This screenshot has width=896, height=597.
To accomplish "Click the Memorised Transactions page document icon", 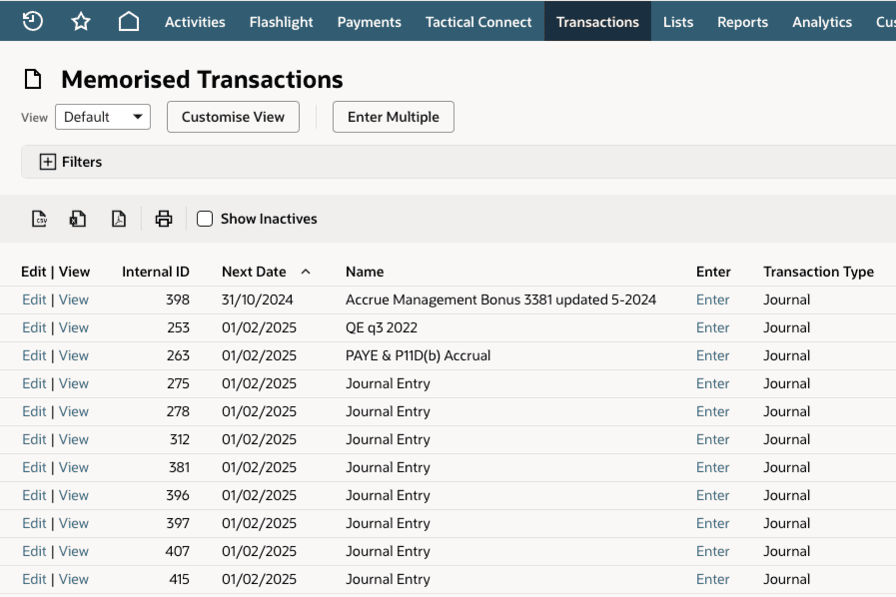I will [33, 79].
